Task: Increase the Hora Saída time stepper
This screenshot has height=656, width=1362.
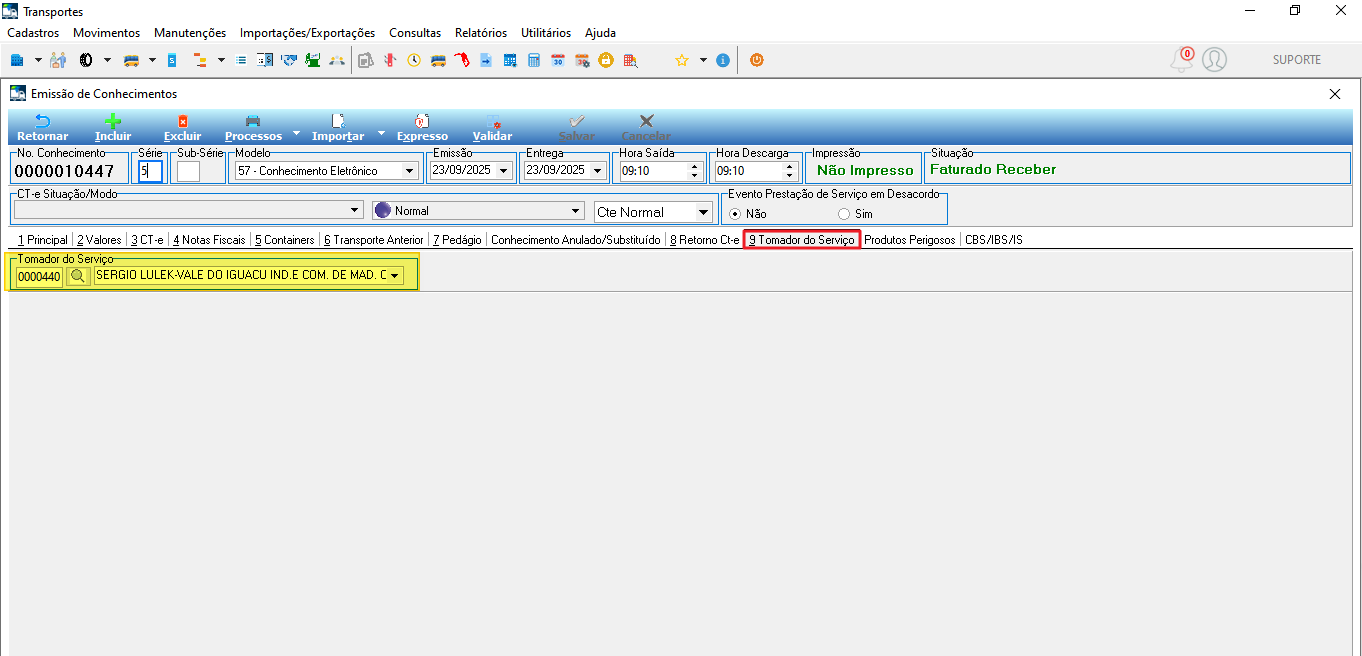Action: tap(694, 166)
